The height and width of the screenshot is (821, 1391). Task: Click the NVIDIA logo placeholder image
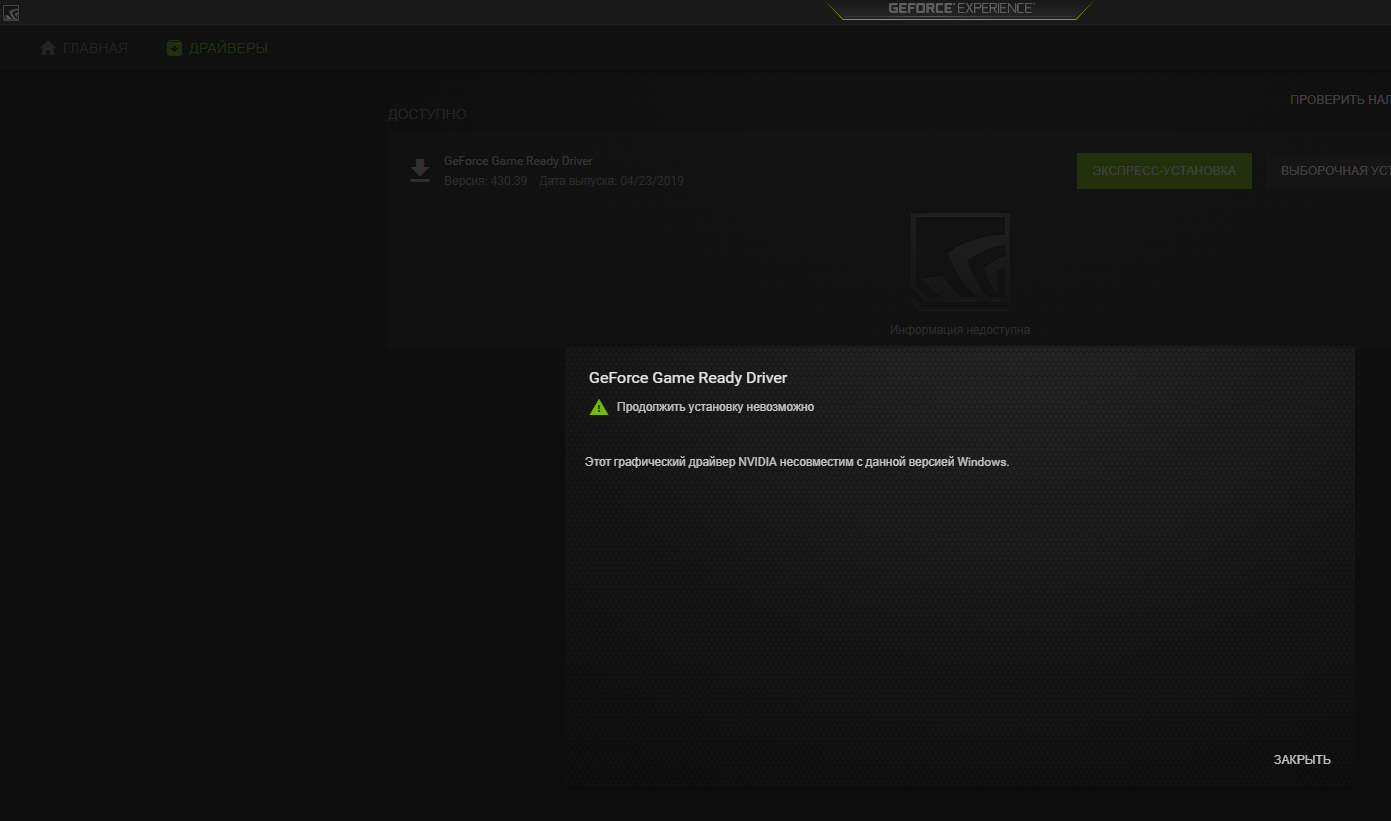[x=960, y=261]
